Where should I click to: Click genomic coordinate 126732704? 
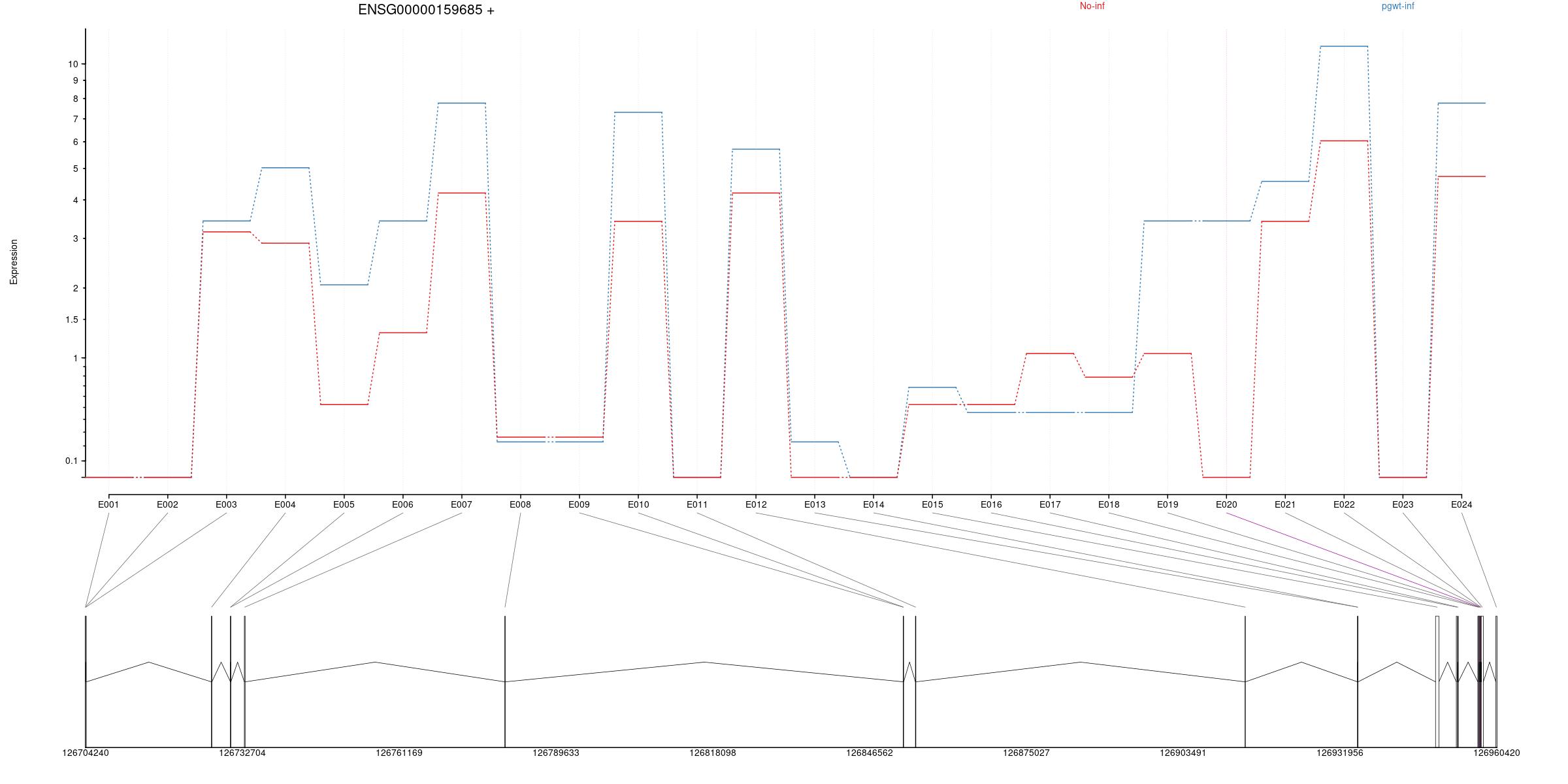point(242,753)
